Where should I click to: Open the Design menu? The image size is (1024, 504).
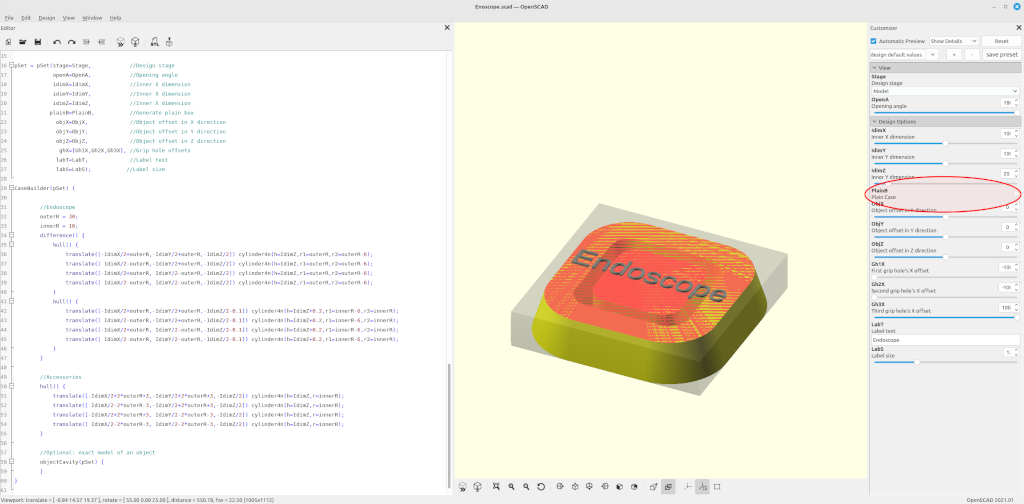tap(47, 18)
